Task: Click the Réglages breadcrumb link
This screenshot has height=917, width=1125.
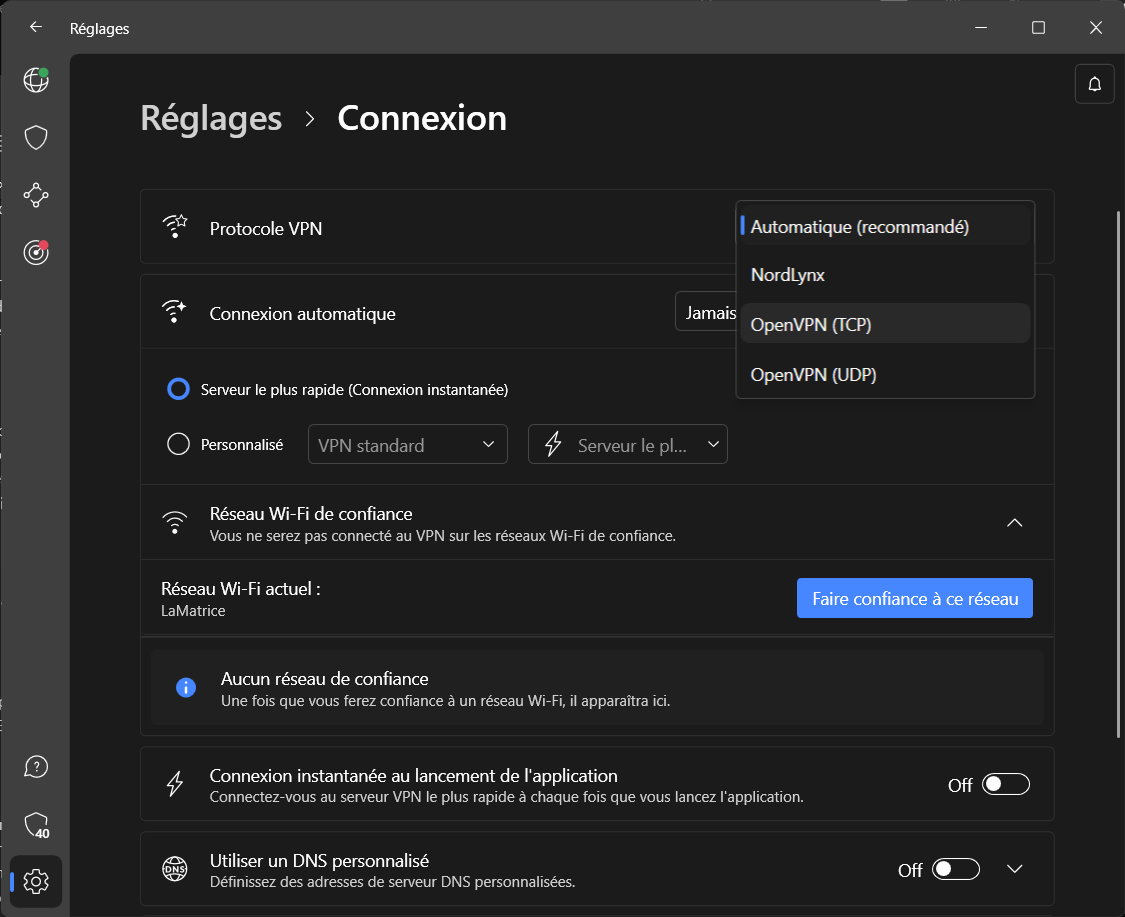Action: point(211,118)
